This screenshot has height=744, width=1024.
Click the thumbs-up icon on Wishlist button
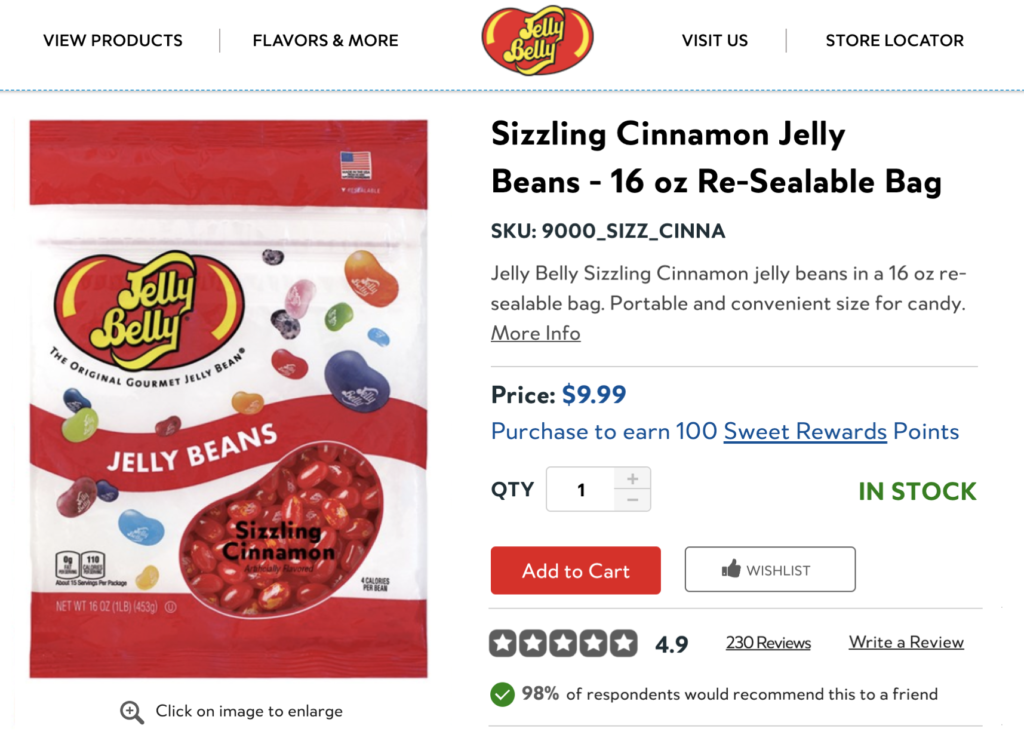click(x=731, y=570)
